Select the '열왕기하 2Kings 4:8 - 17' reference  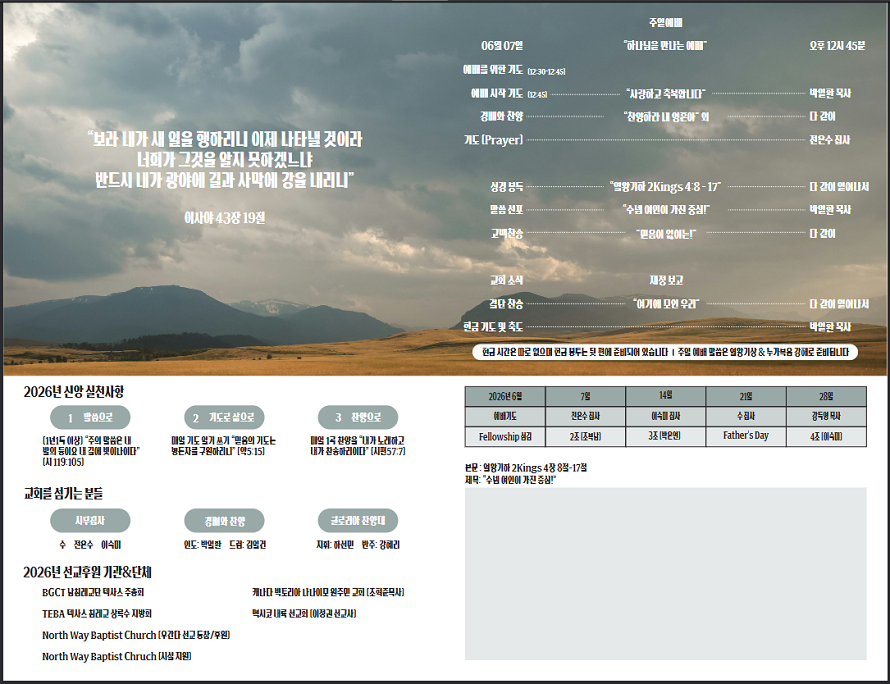pos(665,187)
